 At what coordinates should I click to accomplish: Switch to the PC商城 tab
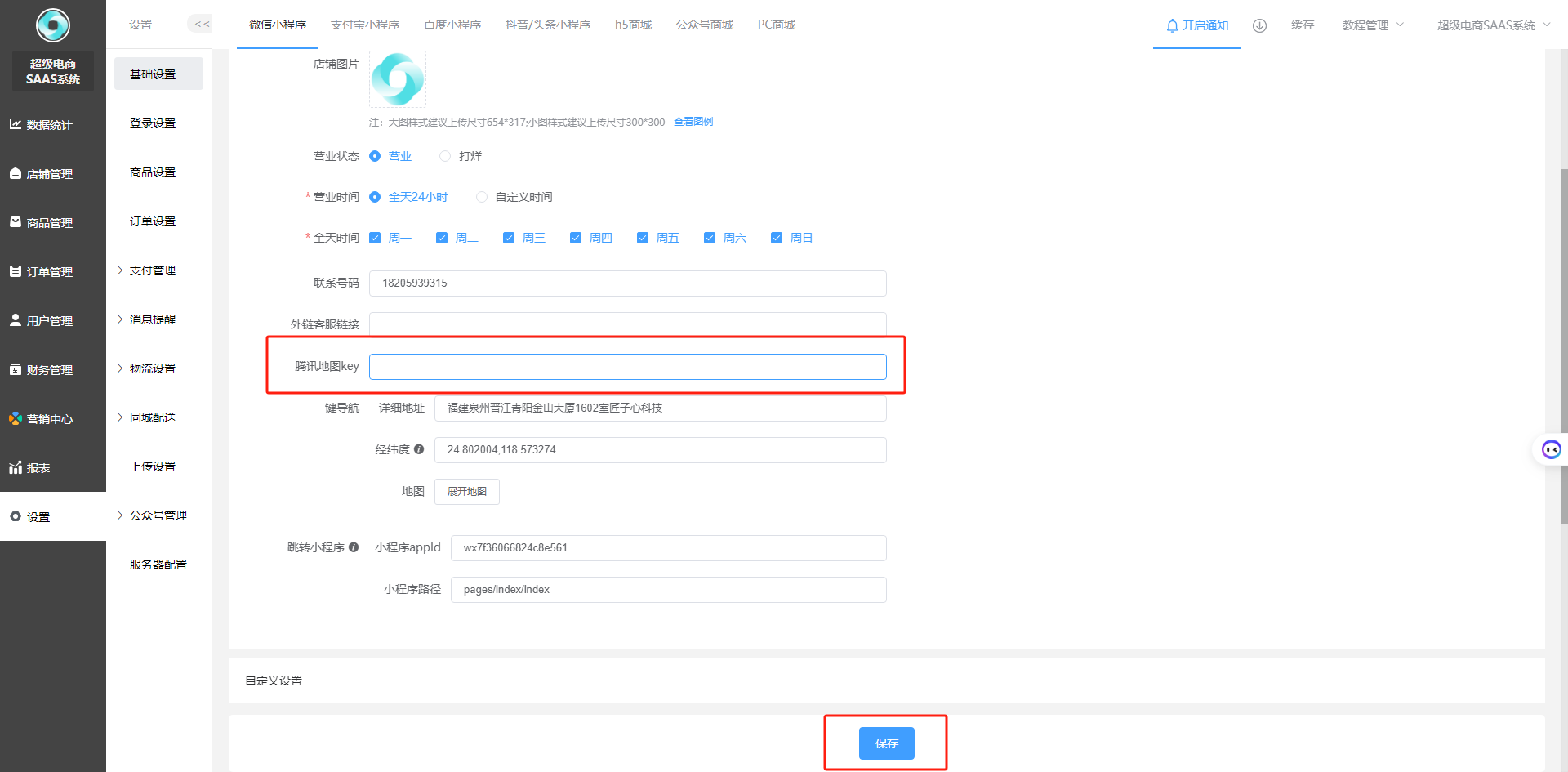(776, 25)
